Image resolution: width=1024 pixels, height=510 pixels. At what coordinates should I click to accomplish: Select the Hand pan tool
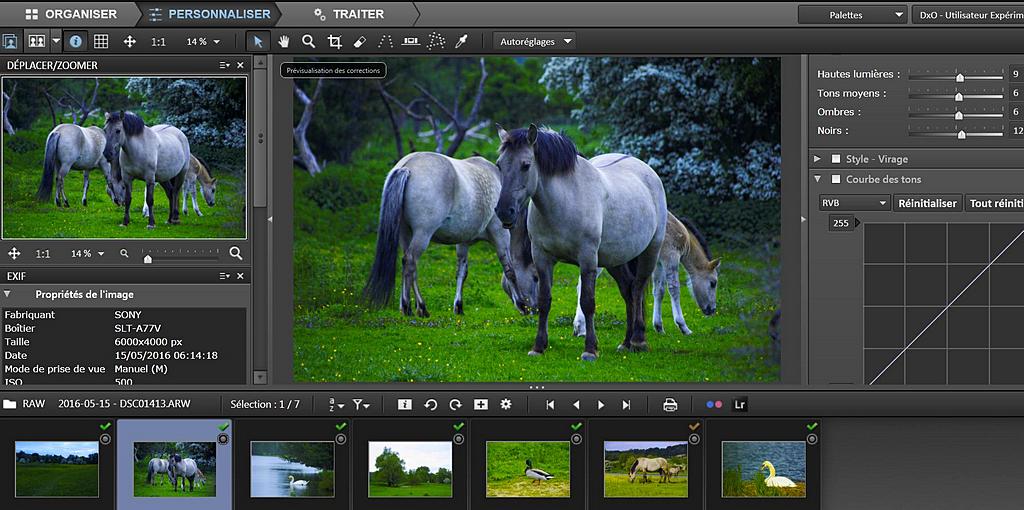click(283, 42)
